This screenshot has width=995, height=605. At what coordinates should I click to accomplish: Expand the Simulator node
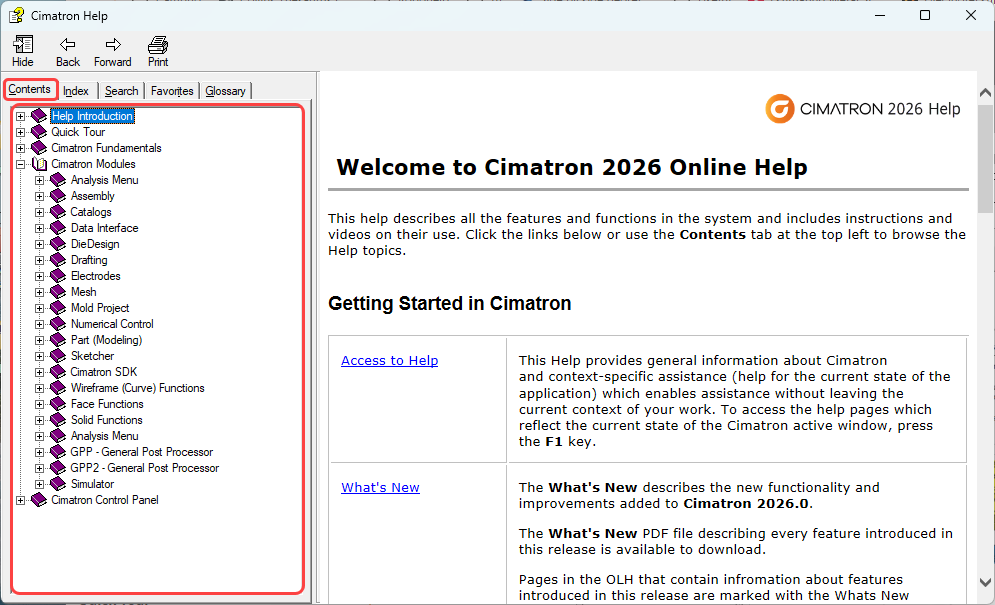[x=39, y=484]
